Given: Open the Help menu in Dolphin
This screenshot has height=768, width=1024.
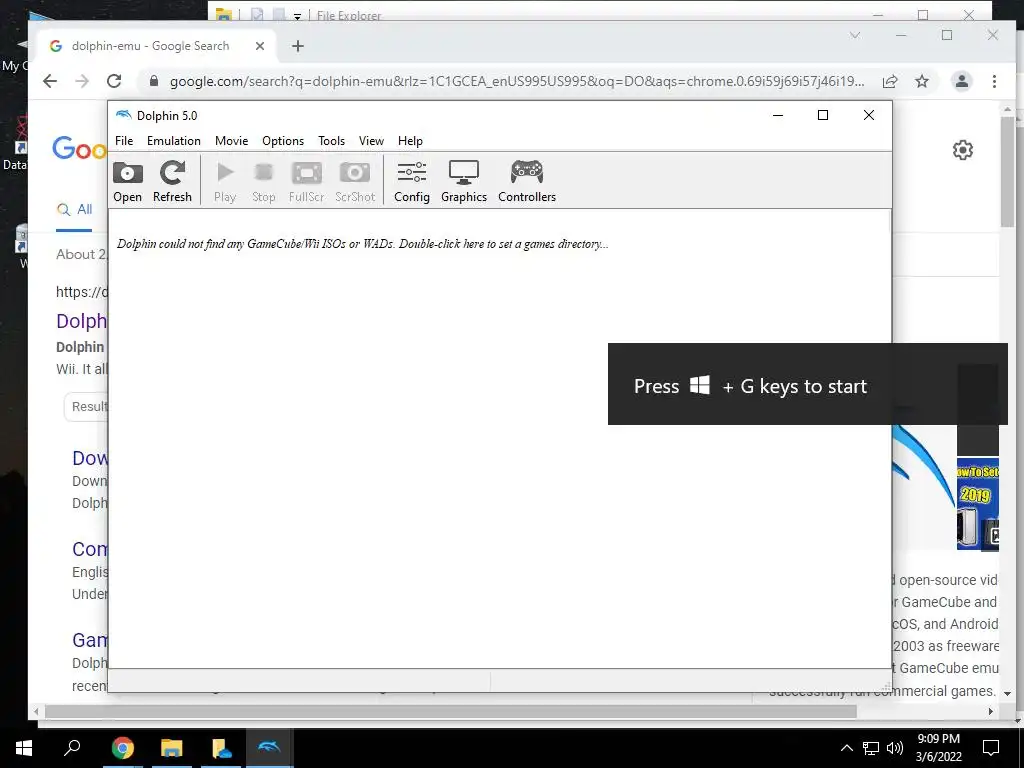Looking at the screenshot, I should pyautogui.click(x=410, y=140).
